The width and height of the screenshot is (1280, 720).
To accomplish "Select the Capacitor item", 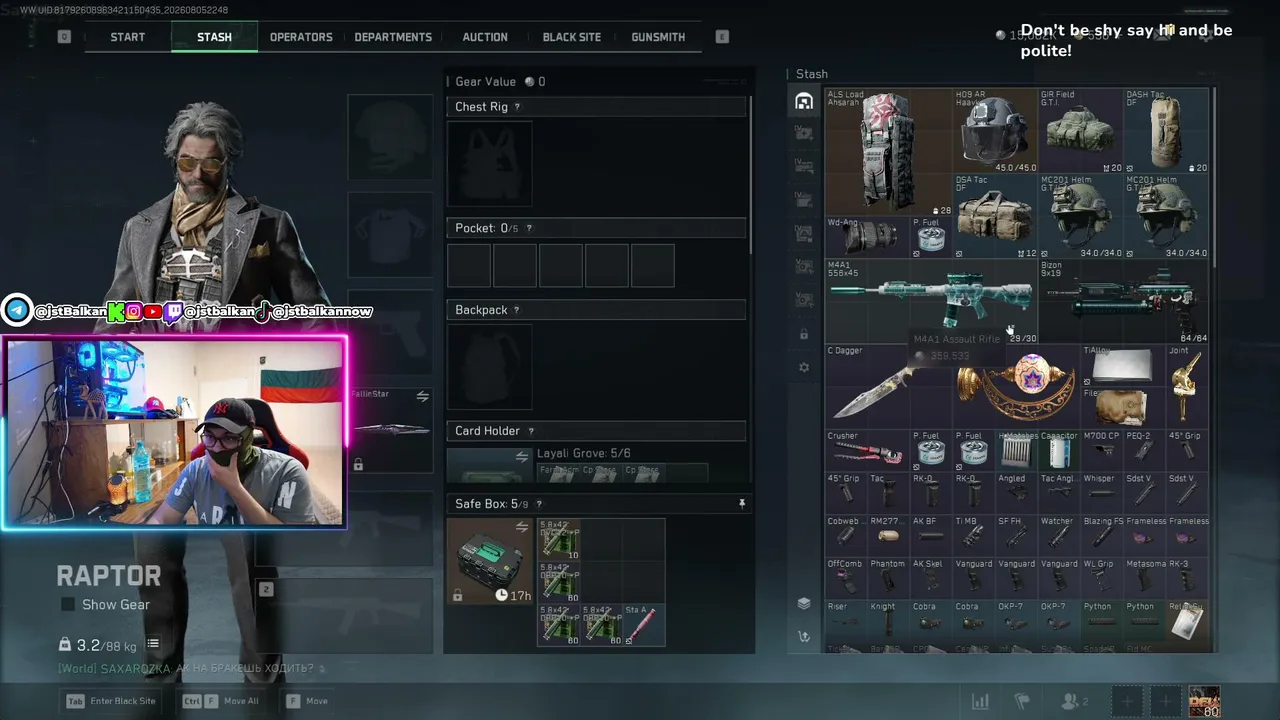I will 1059,450.
